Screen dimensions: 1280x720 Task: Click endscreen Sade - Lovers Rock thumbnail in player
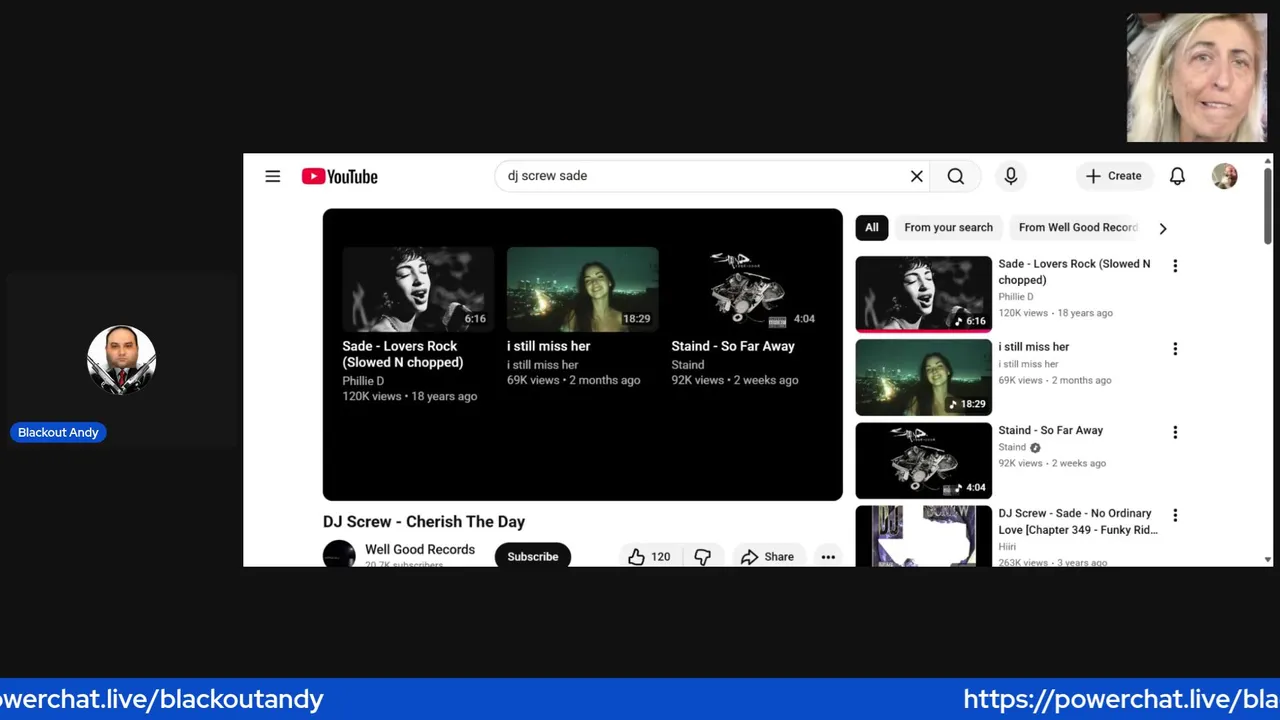[x=418, y=289]
